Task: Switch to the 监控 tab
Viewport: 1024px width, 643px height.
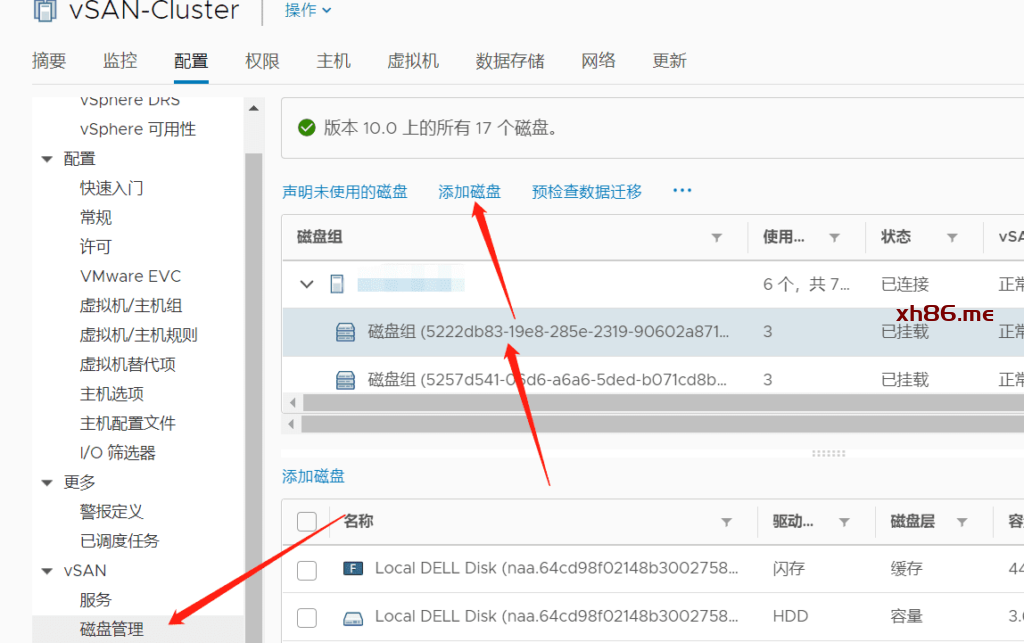Action: click(120, 61)
